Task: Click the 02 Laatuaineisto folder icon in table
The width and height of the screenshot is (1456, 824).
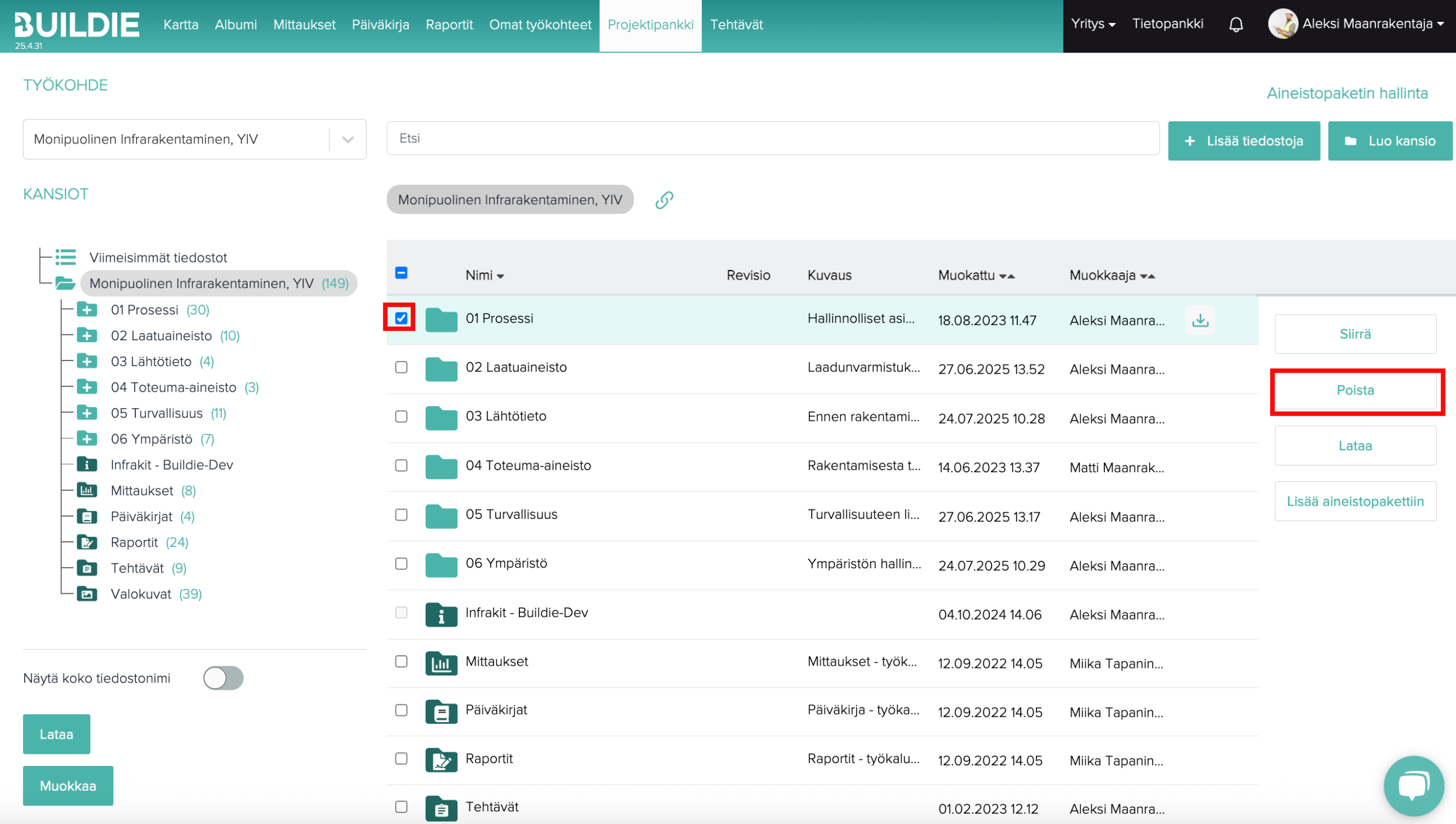Action: [441, 369]
